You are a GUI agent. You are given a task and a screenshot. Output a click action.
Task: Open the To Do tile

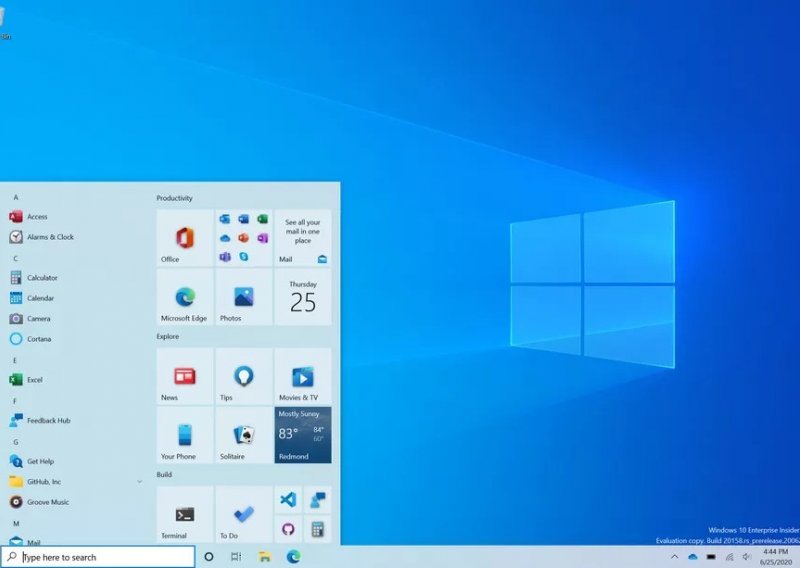click(x=244, y=514)
